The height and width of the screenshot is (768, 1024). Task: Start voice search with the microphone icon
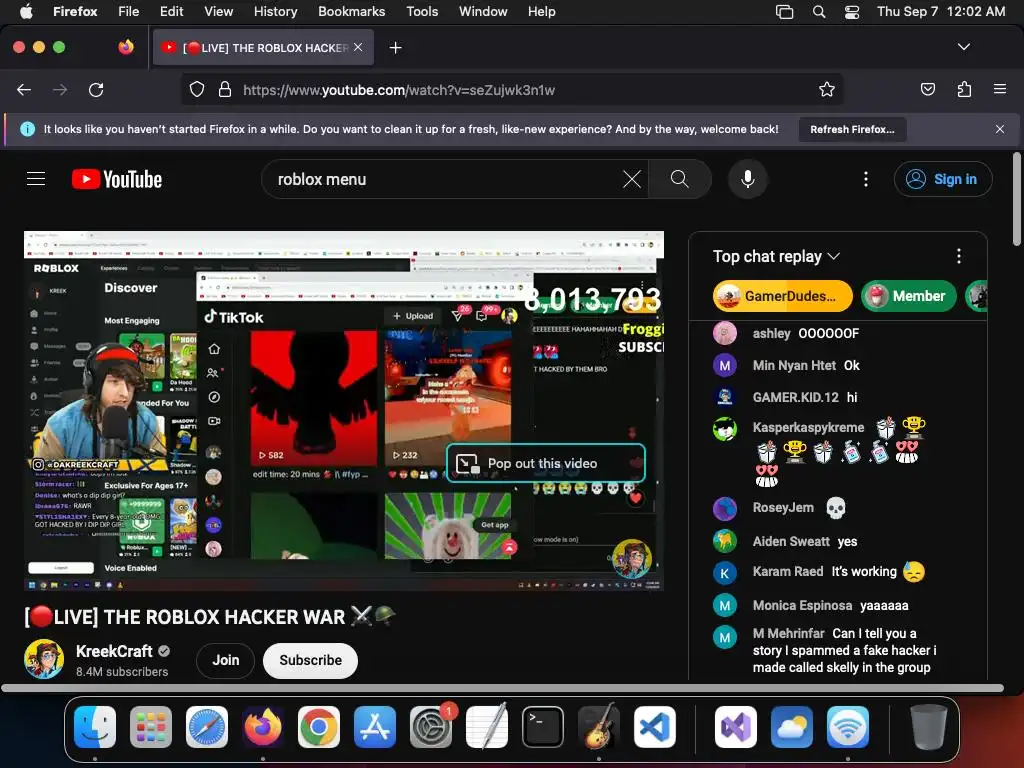[748, 179]
